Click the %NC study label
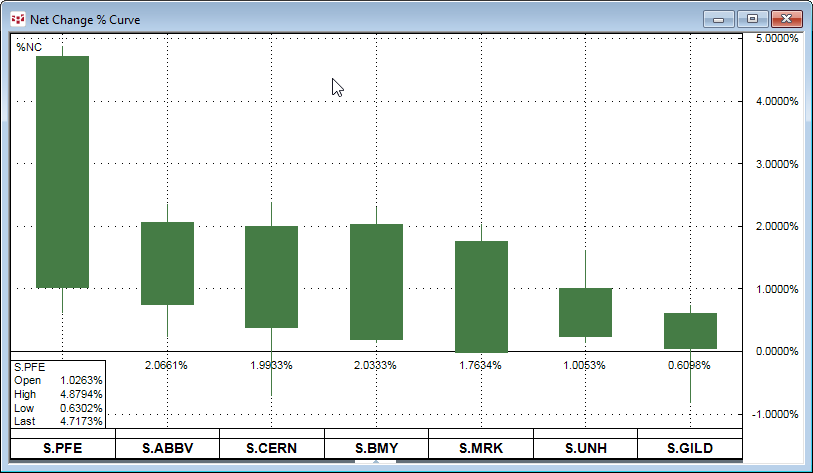The height and width of the screenshot is (473, 813). pos(28,47)
